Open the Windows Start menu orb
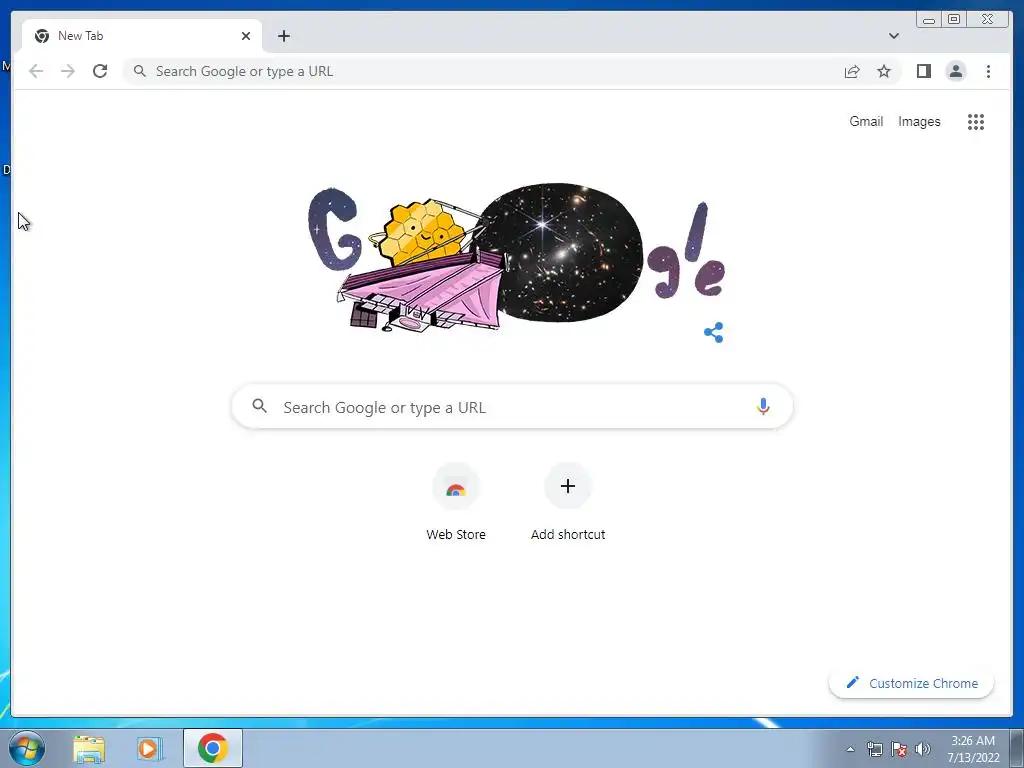 click(x=27, y=748)
